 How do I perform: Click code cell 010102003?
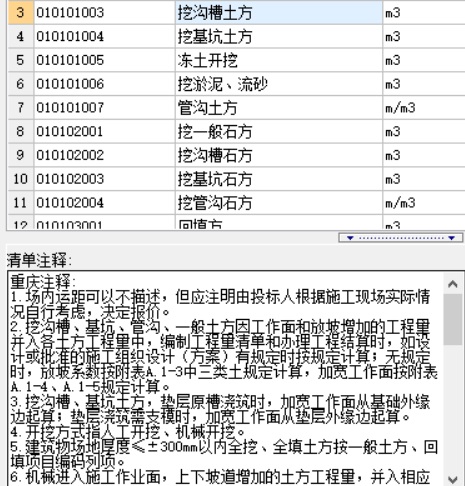coord(105,179)
